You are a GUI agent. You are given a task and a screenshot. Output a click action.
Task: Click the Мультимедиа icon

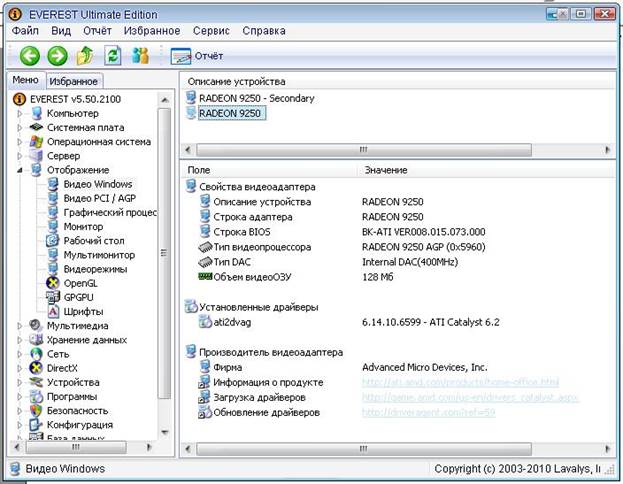click(x=36, y=326)
